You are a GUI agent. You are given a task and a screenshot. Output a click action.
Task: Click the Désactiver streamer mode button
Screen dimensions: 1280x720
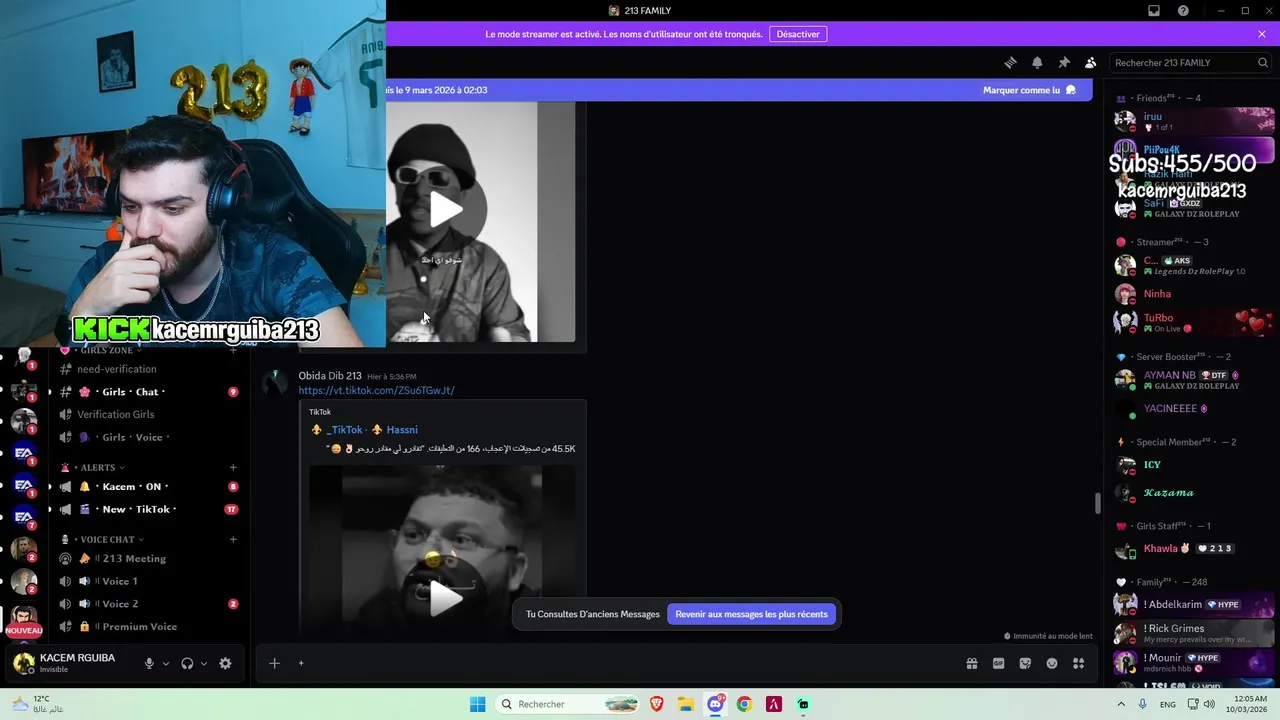[x=798, y=34]
